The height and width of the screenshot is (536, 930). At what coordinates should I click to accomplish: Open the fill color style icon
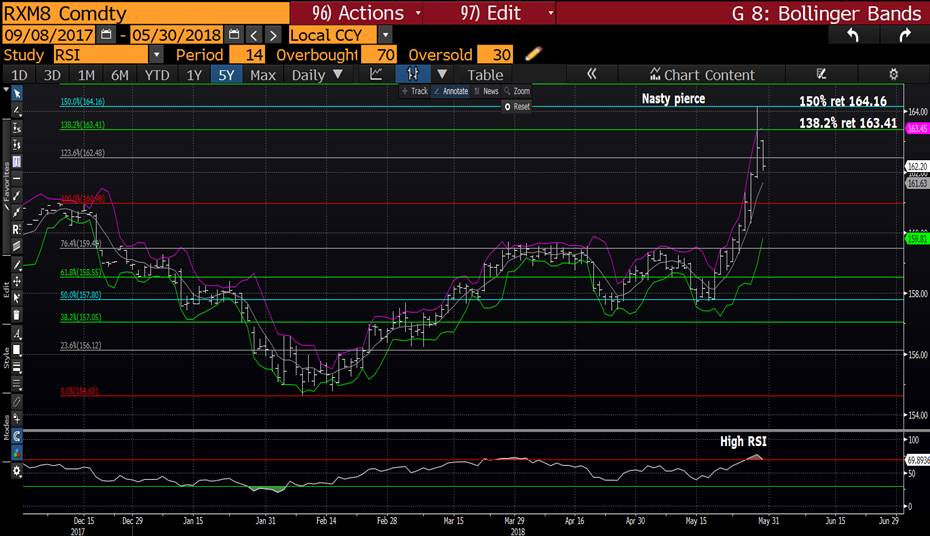[17, 350]
